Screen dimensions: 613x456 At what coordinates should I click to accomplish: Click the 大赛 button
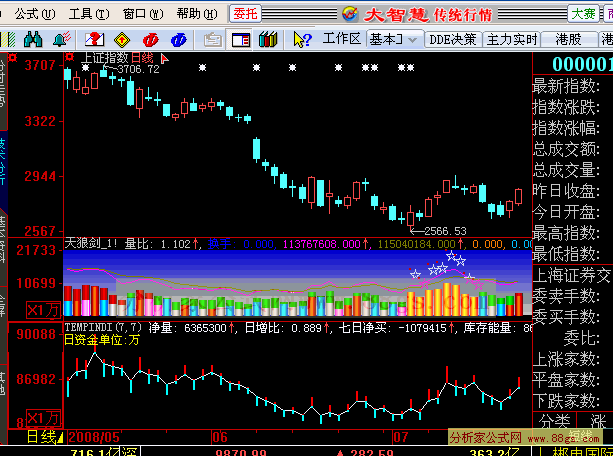[583, 14]
